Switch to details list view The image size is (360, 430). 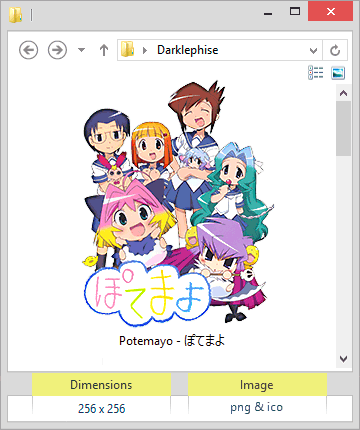coord(316,73)
